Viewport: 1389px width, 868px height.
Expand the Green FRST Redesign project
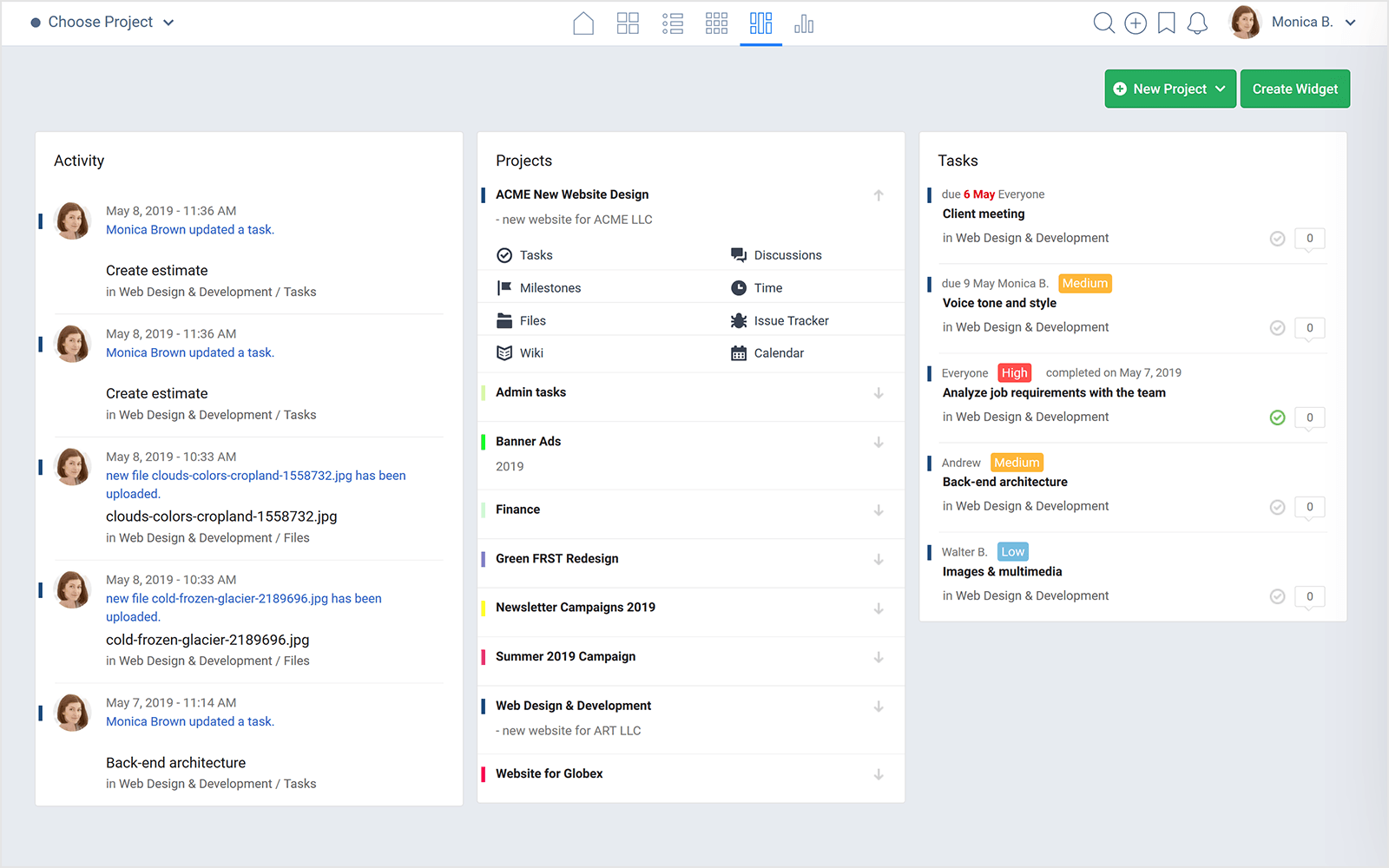coord(879,560)
